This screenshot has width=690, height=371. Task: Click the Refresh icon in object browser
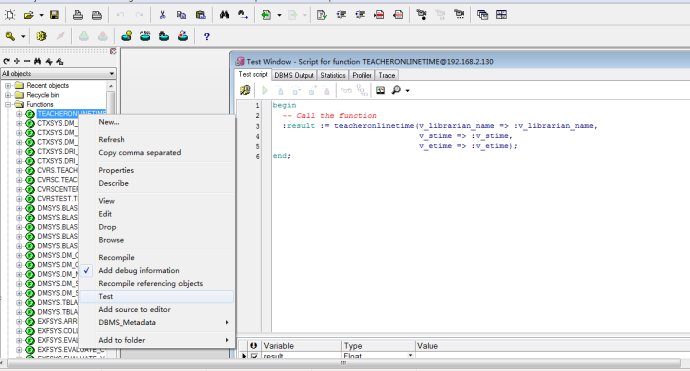coord(6,62)
